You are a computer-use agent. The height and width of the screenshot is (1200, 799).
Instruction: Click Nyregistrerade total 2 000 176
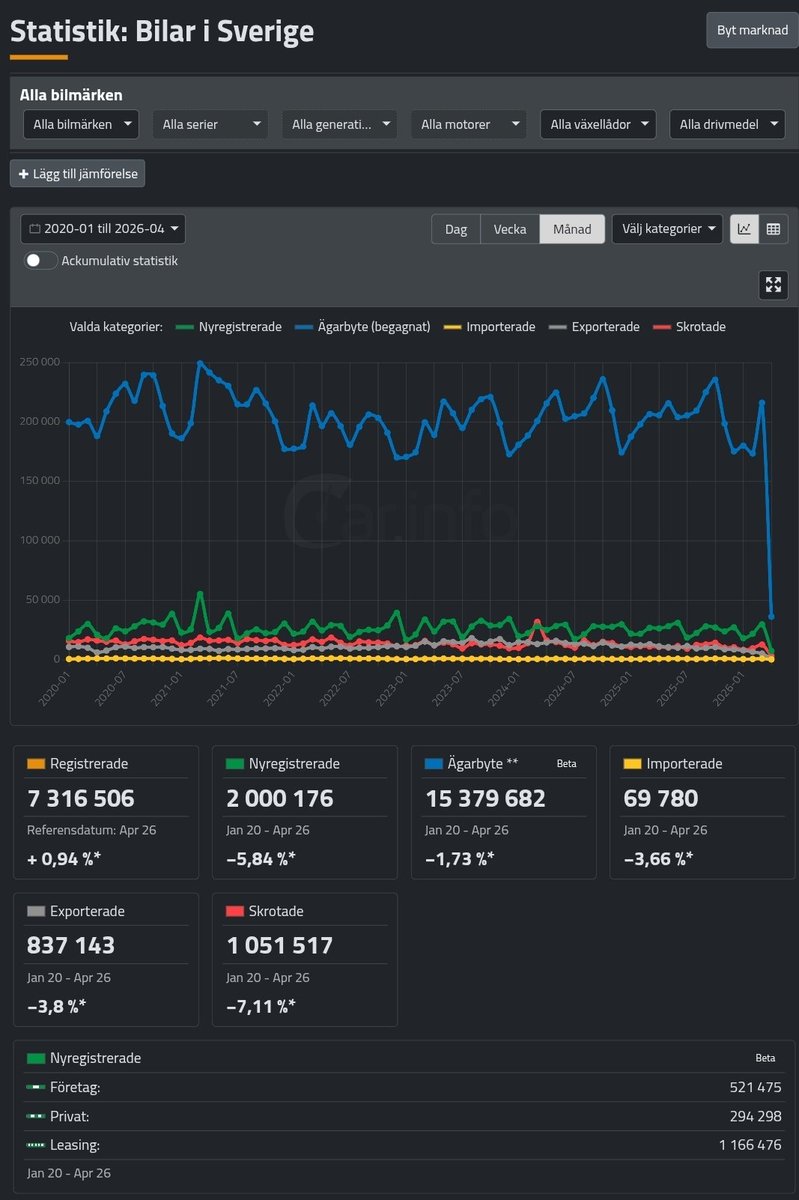pos(280,799)
